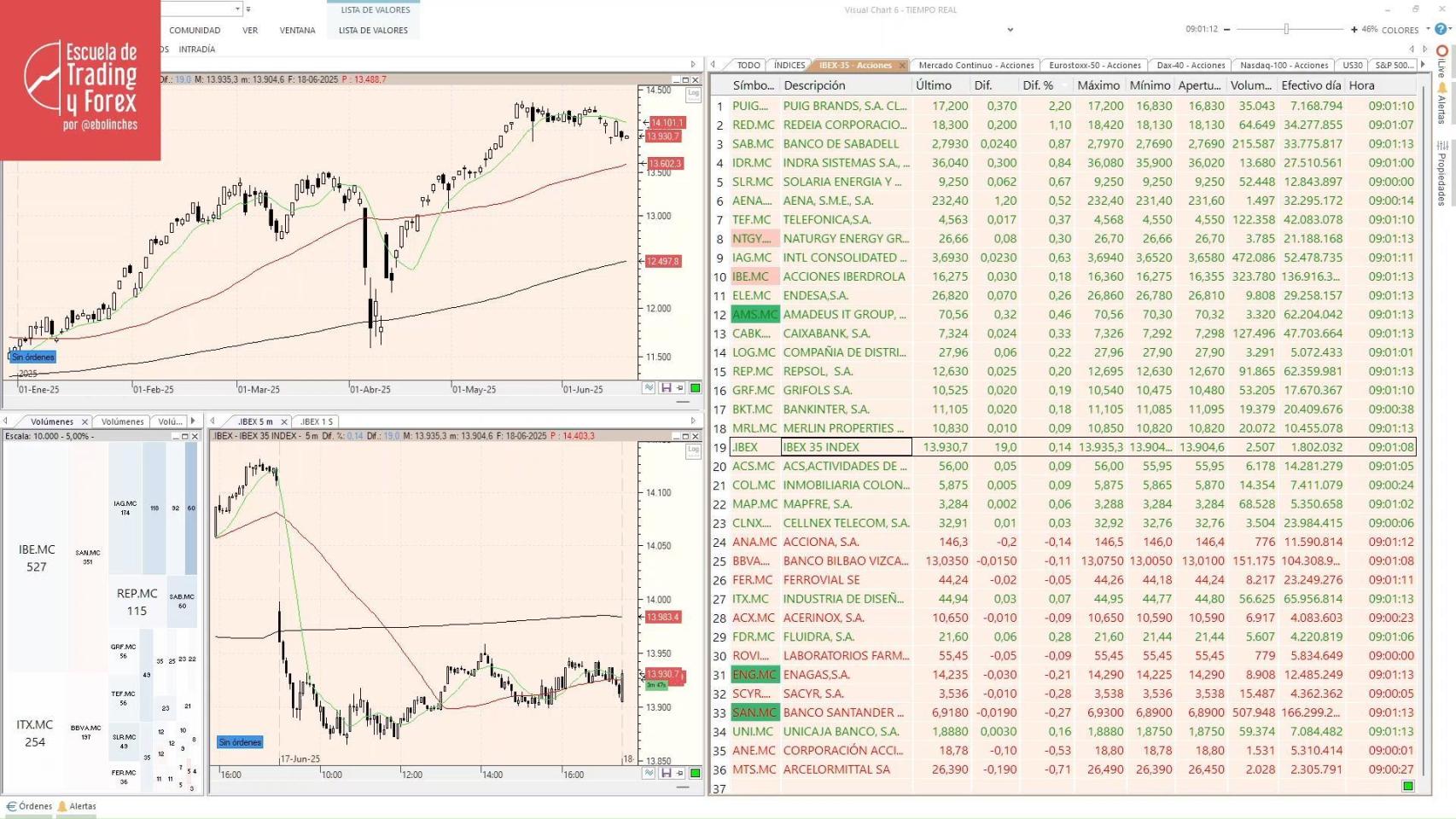Screen dimensions: 1456x819
Task: Adjust the 46% zoom slider
Action: tap(1284, 28)
